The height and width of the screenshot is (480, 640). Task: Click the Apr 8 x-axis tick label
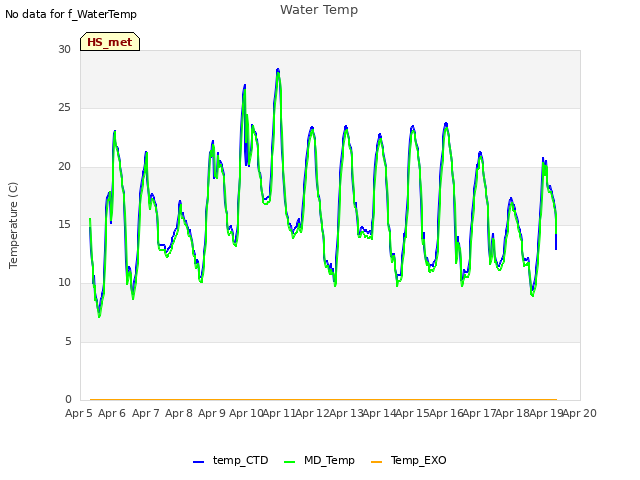179,413
